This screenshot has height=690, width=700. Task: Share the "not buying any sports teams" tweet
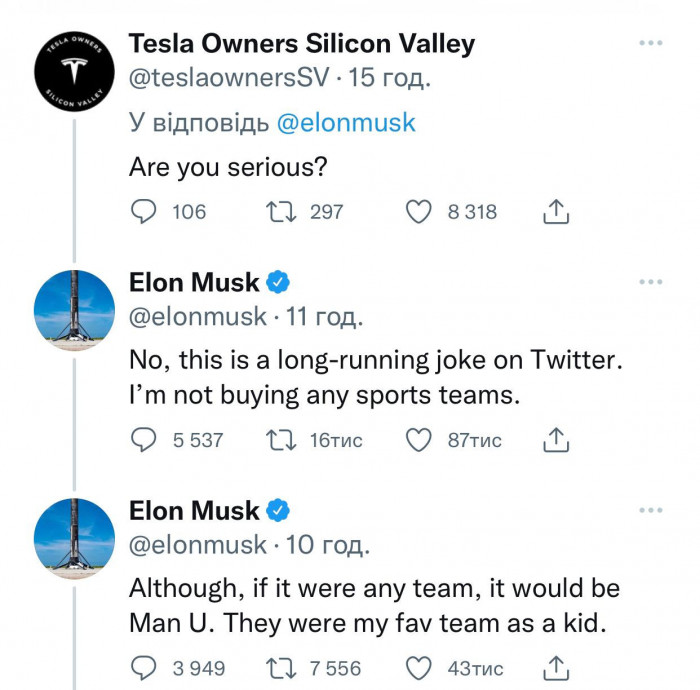pyautogui.click(x=556, y=440)
